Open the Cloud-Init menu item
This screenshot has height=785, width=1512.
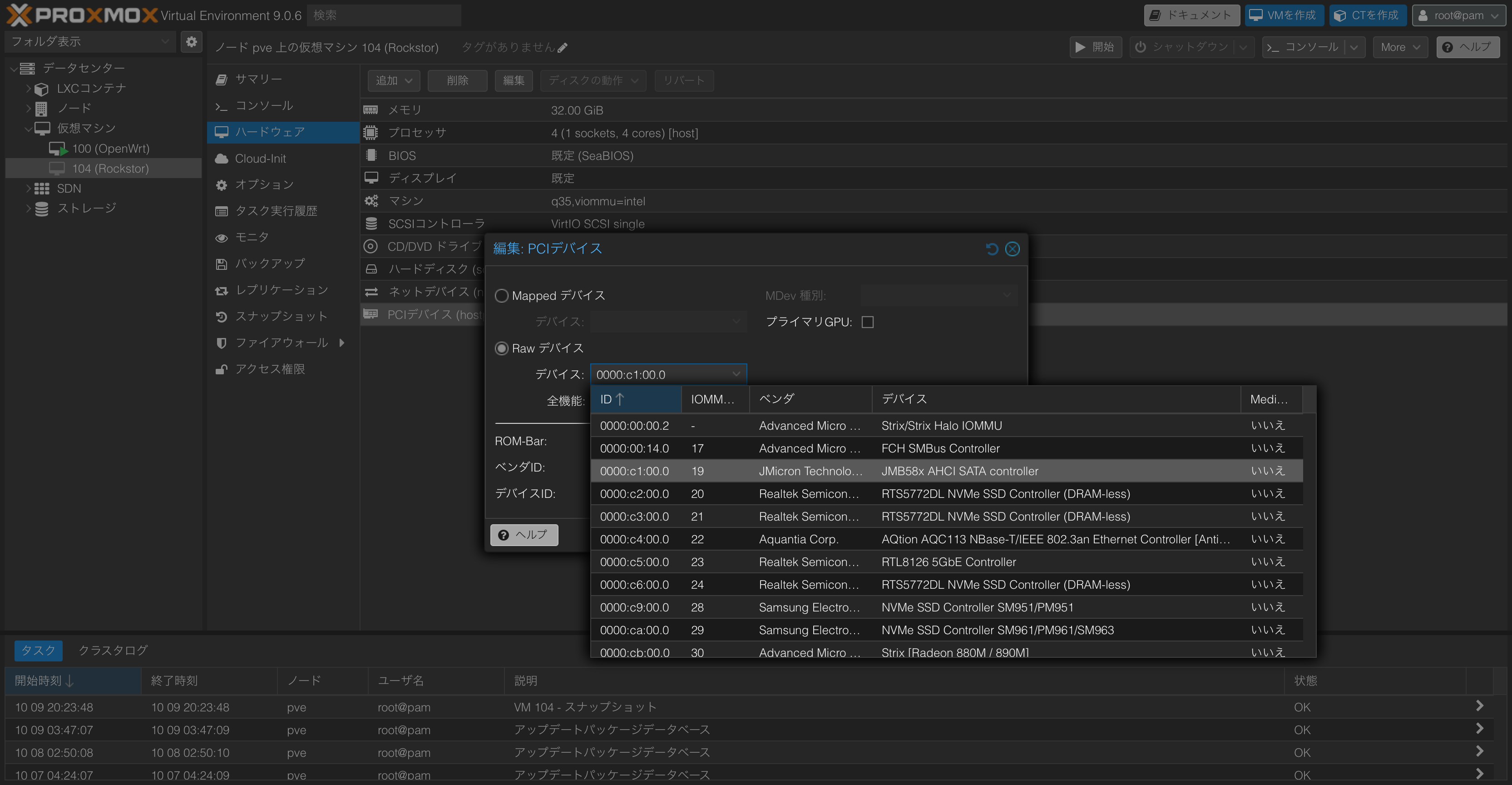click(x=260, y=159)
